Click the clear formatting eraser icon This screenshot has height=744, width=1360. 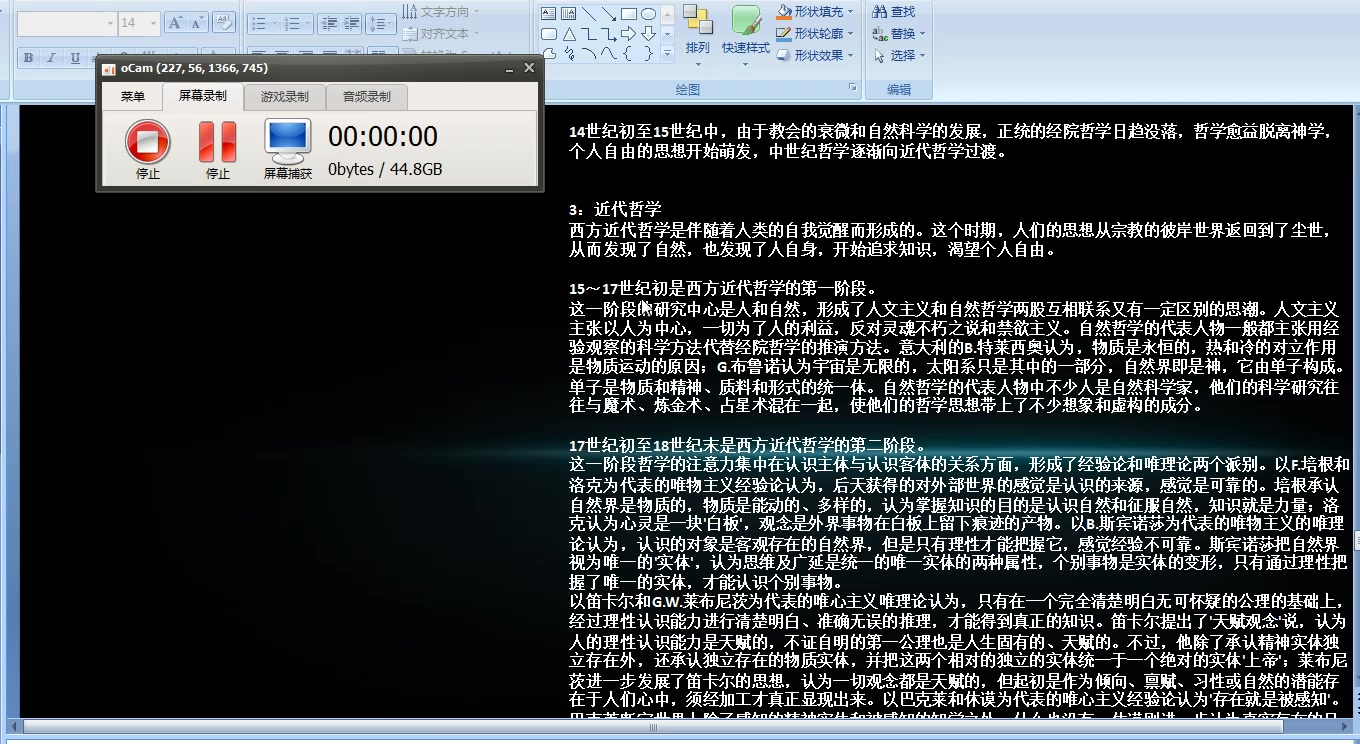[x=224, y=22]
